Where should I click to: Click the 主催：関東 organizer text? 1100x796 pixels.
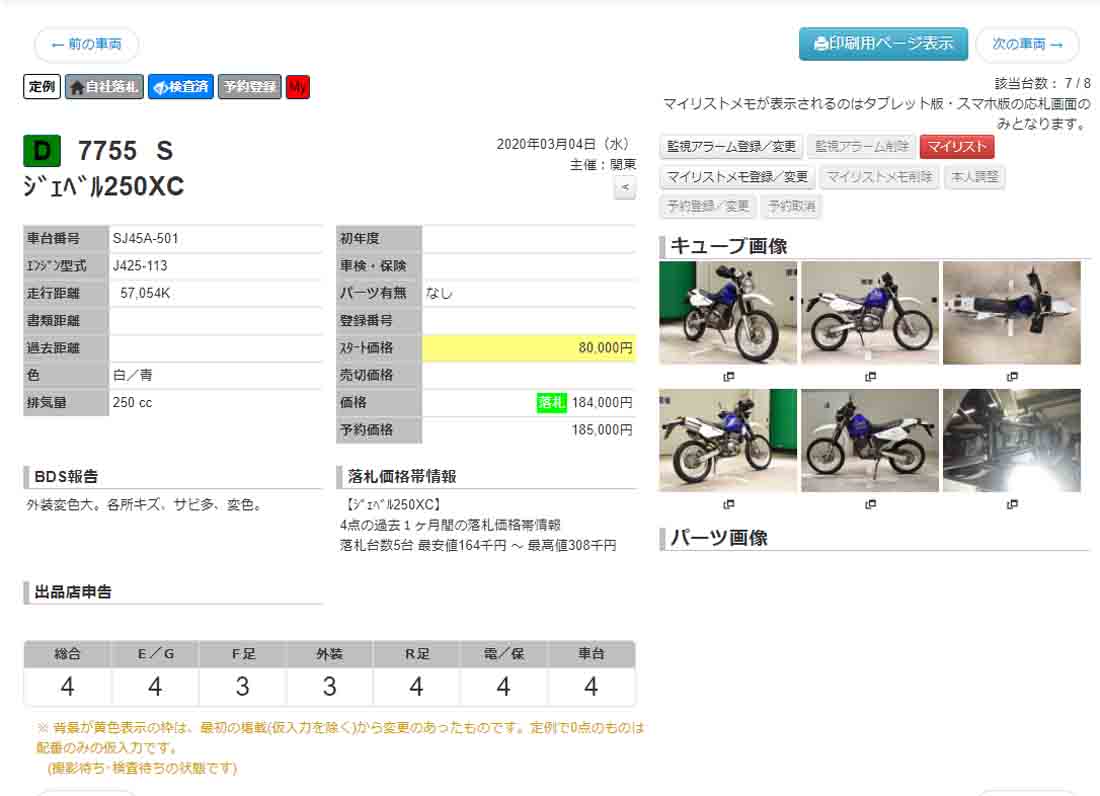[603, 165]
